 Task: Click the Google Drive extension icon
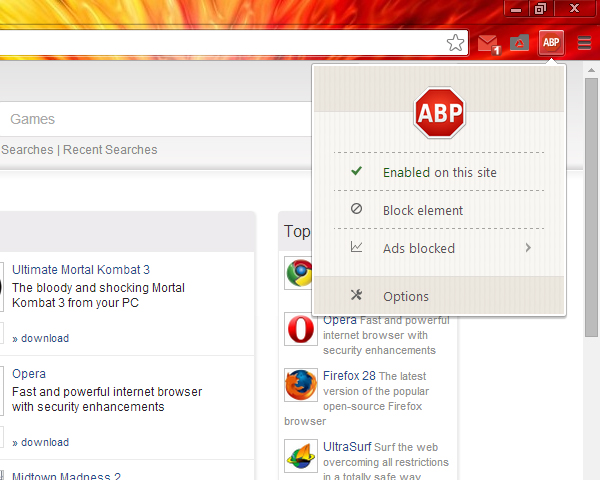click(519, 43)
